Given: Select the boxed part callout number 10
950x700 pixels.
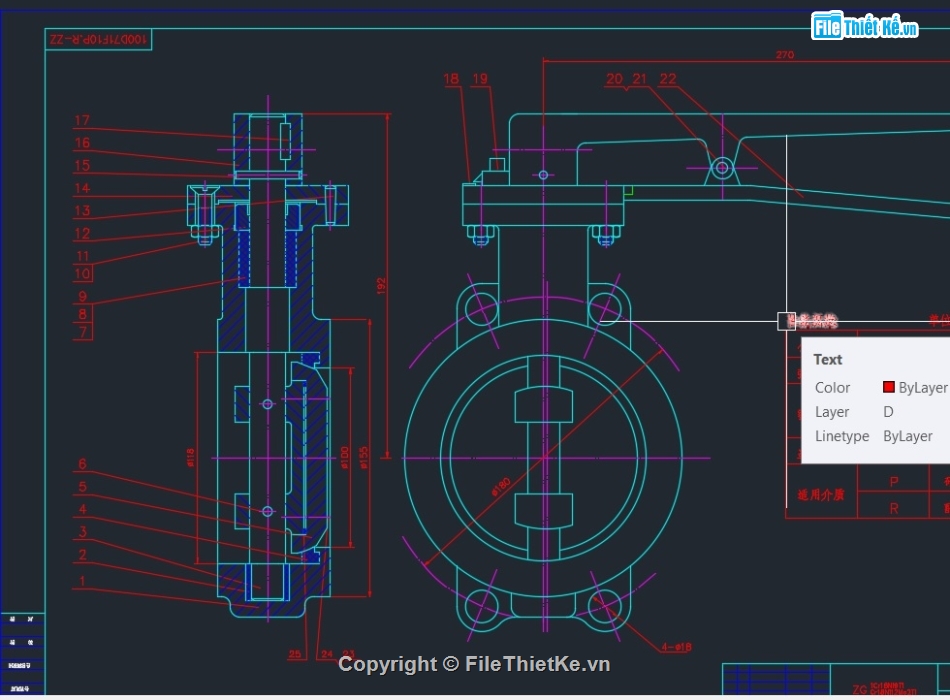Looking at the screenshot, I should pyautogui.click(x=82, y=273).
